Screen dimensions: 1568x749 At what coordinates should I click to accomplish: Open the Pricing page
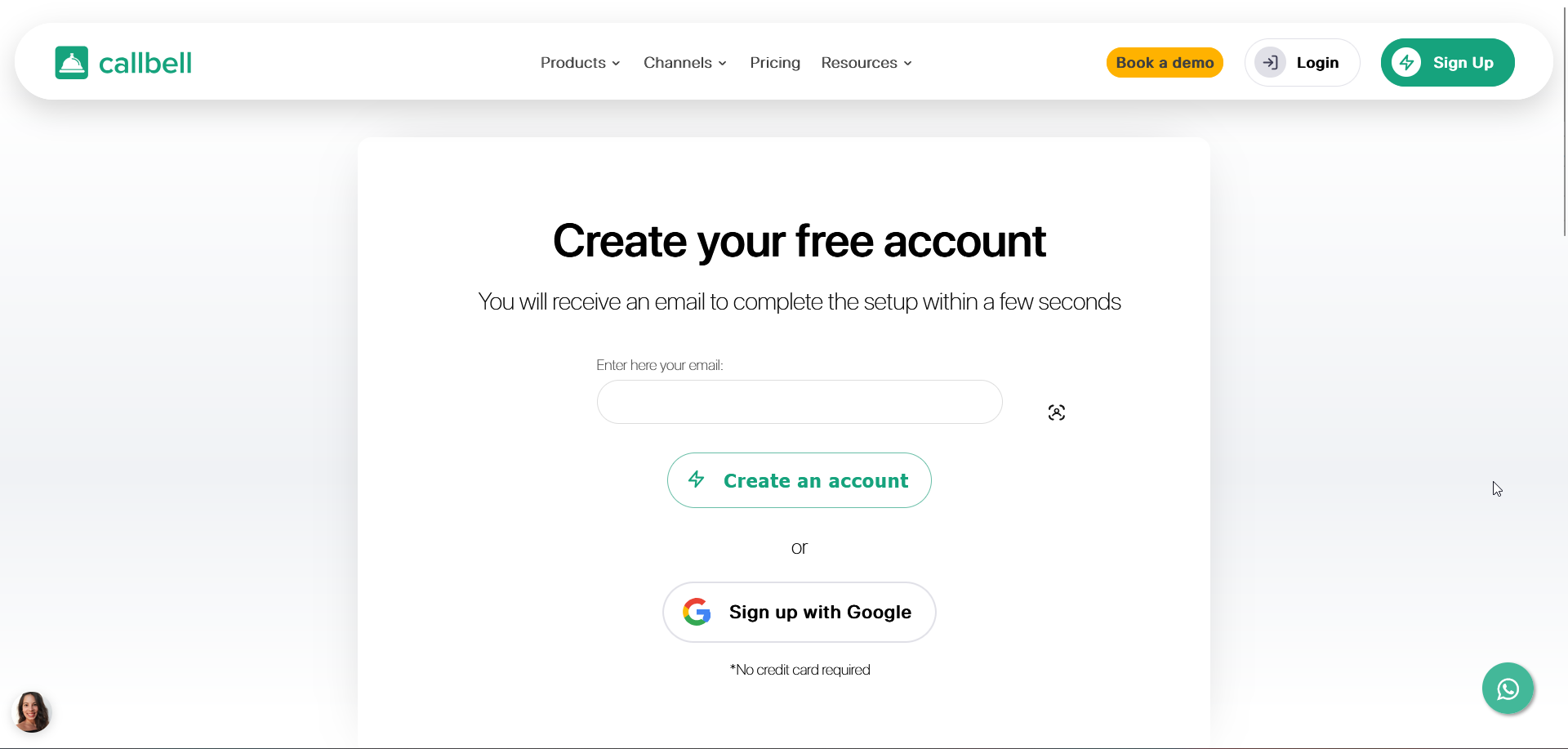[775, 63]
